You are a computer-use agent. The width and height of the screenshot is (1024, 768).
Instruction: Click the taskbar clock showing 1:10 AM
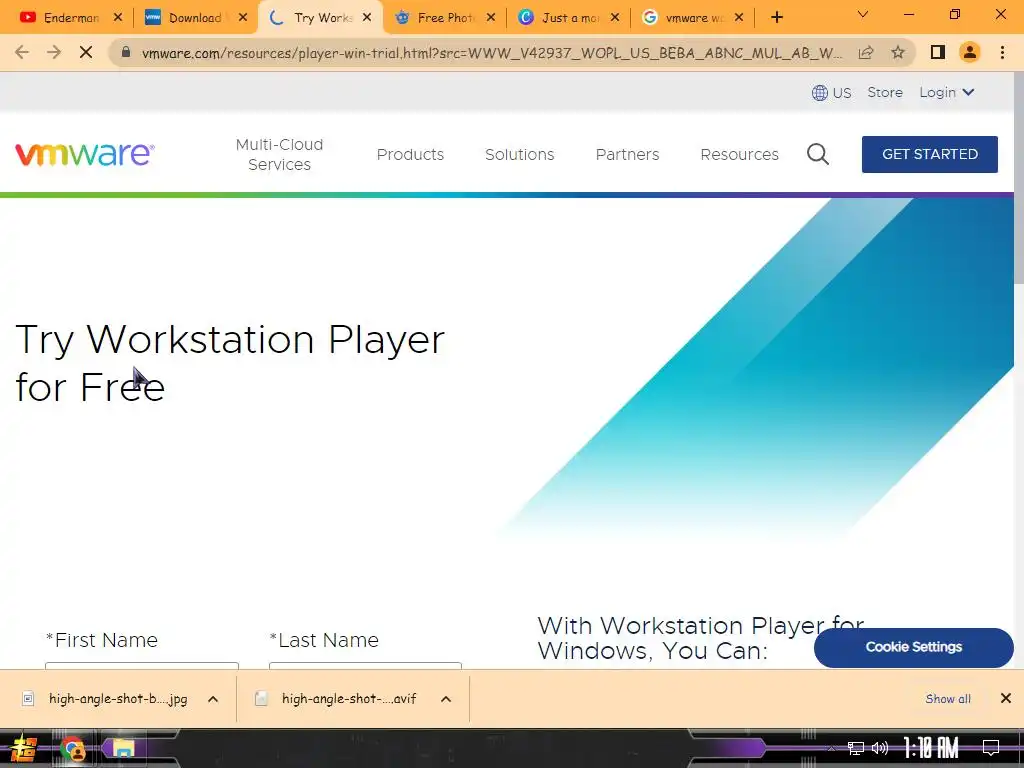coord(931,748)
